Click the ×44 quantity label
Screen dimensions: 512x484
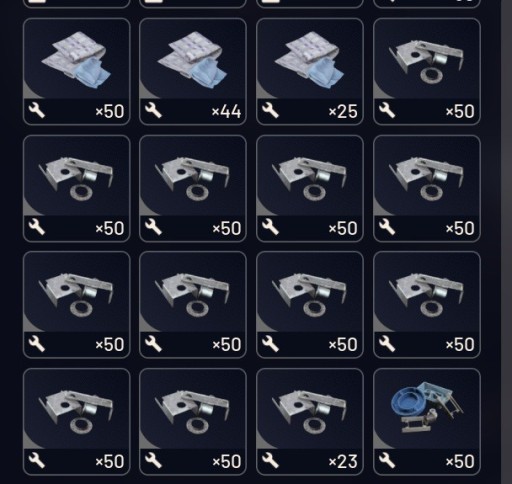coord(226,111)
